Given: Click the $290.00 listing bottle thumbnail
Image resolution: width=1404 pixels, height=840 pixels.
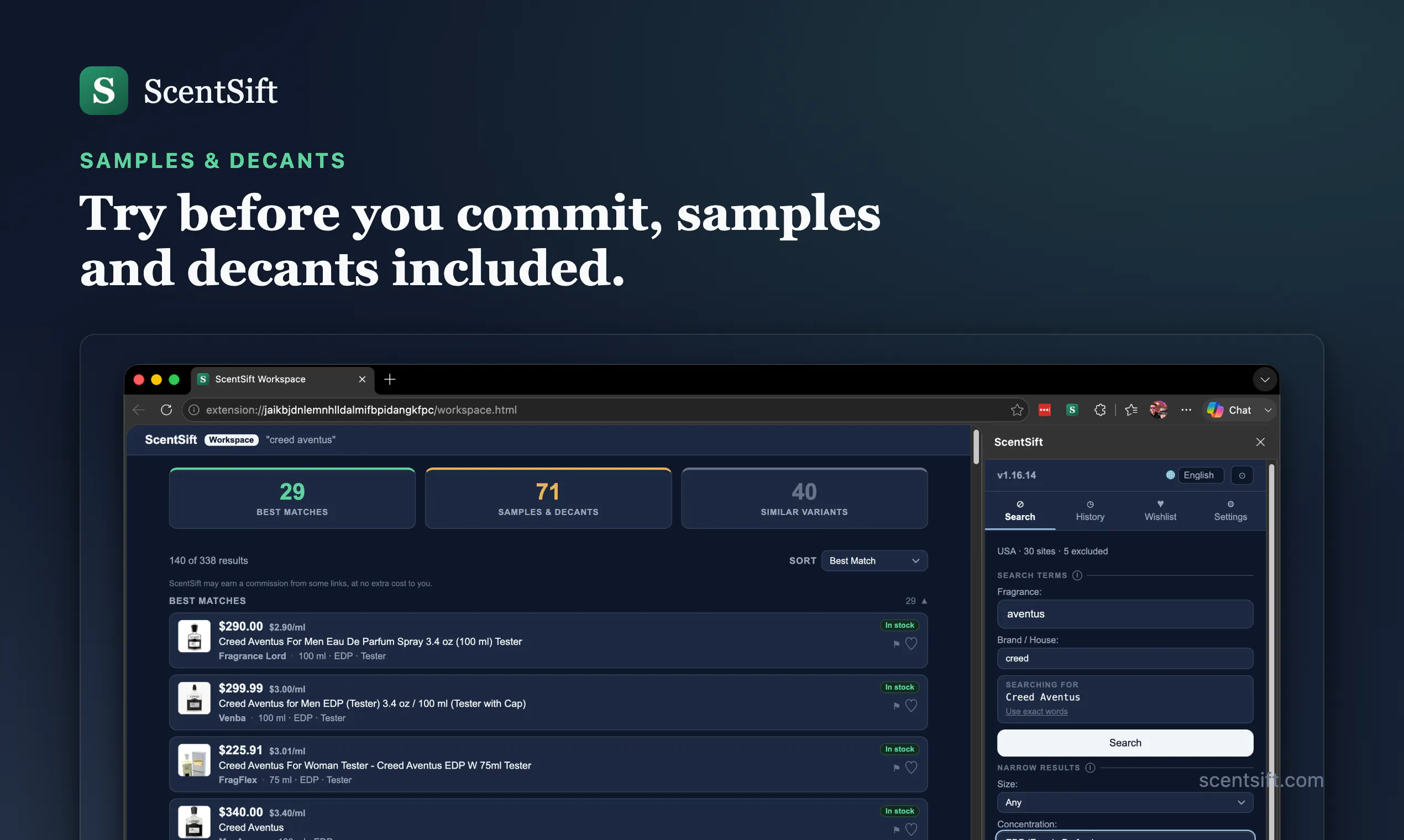Looking at the screenshot, I should tap(194, 636).
